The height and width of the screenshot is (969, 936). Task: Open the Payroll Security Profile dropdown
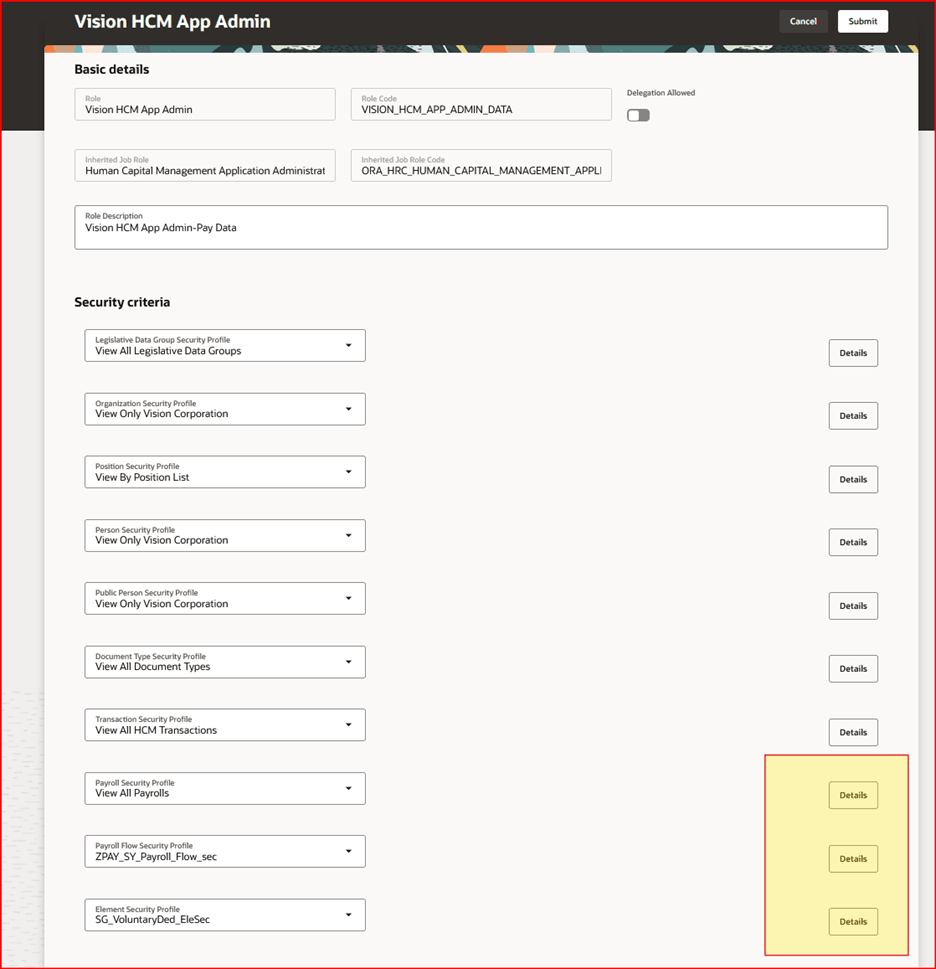(x=225, y=789)
